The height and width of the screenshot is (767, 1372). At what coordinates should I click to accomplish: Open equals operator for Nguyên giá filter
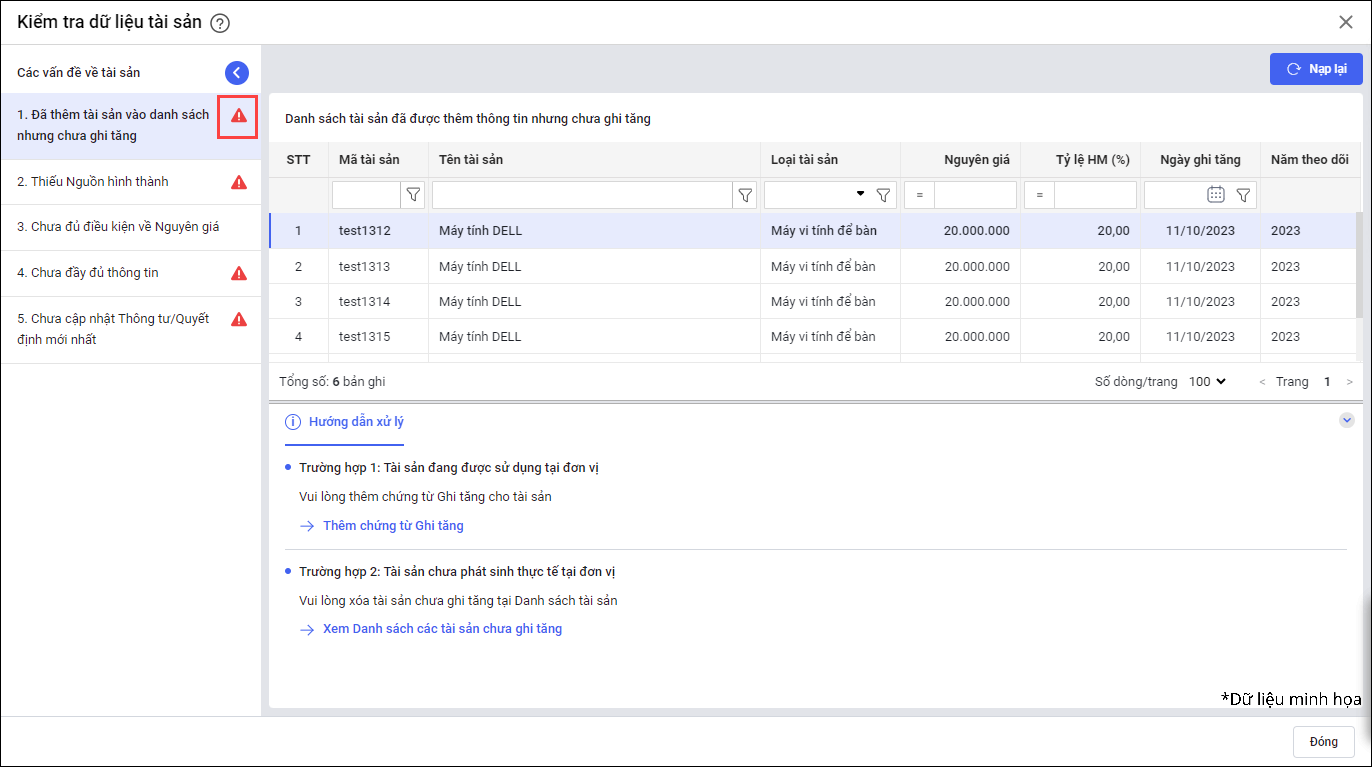pyautogui.click(x=919, y=195)
